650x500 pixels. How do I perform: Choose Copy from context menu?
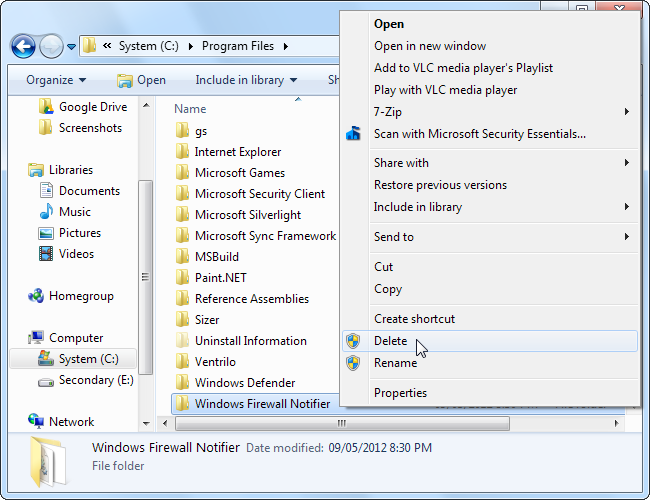[489, 289]
